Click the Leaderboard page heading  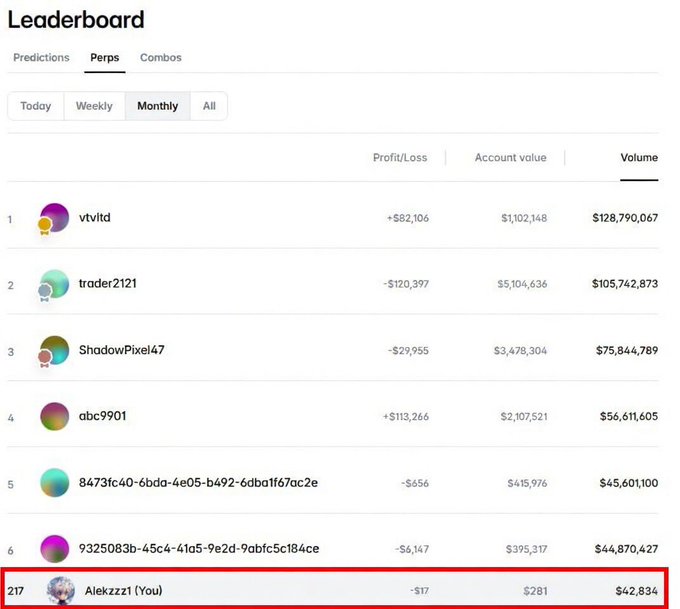[x=76, y=20]
